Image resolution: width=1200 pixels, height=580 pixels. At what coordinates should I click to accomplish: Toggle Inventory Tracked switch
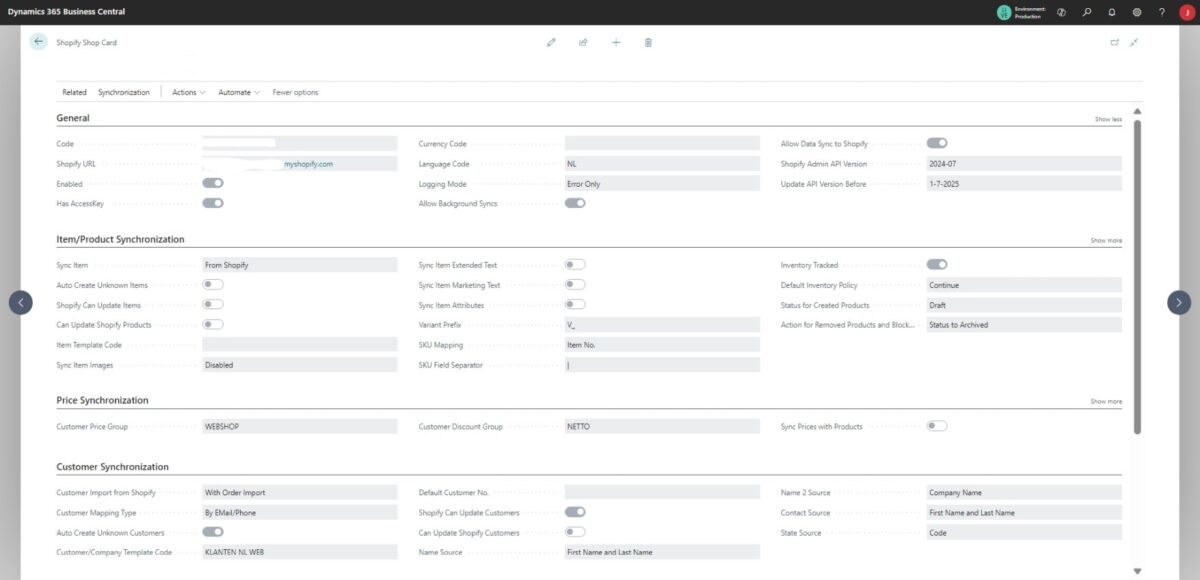pyautogui.click(x=937, y=265)
